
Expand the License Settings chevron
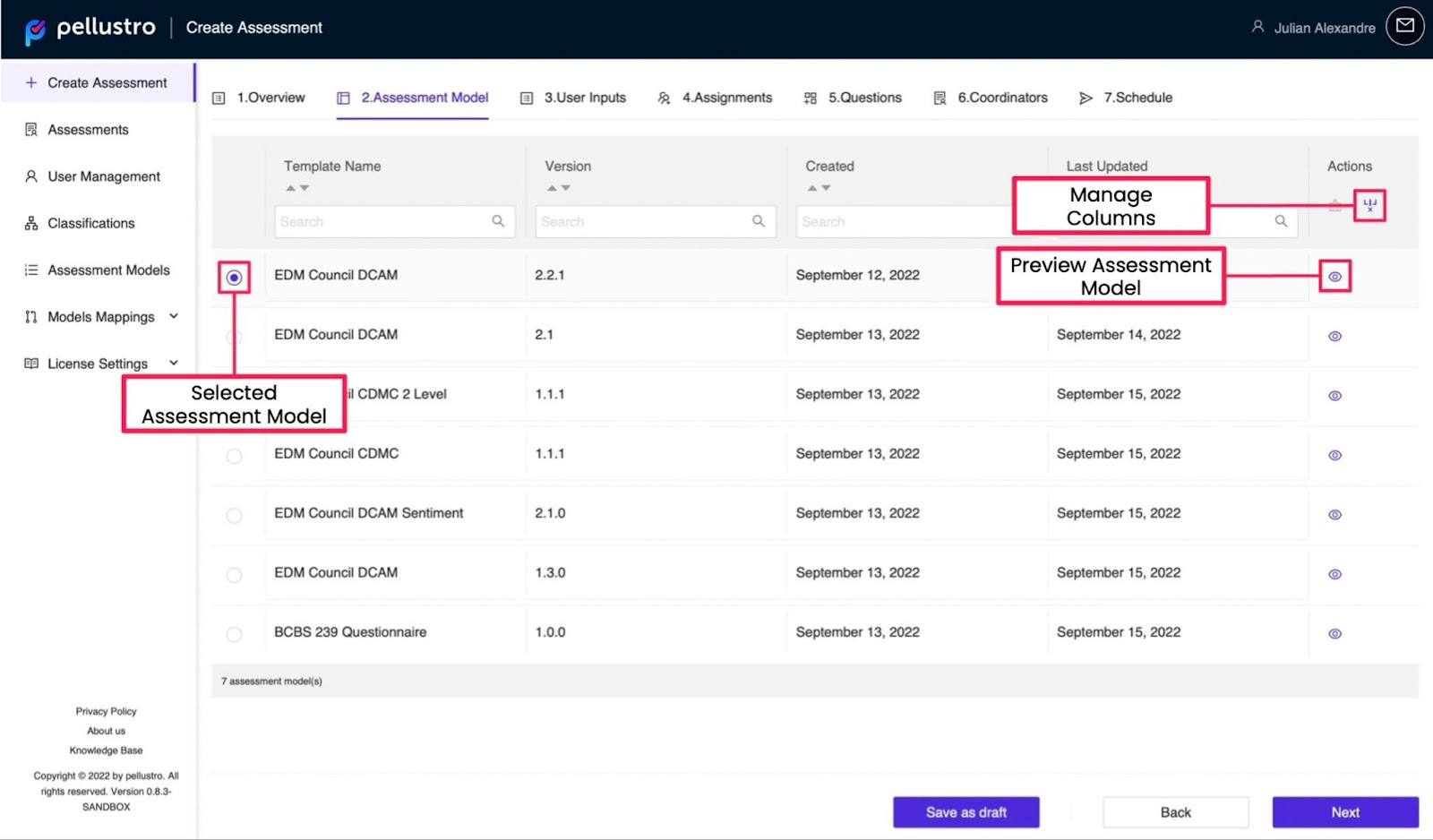pyautogui.click(x=174, y=363)
